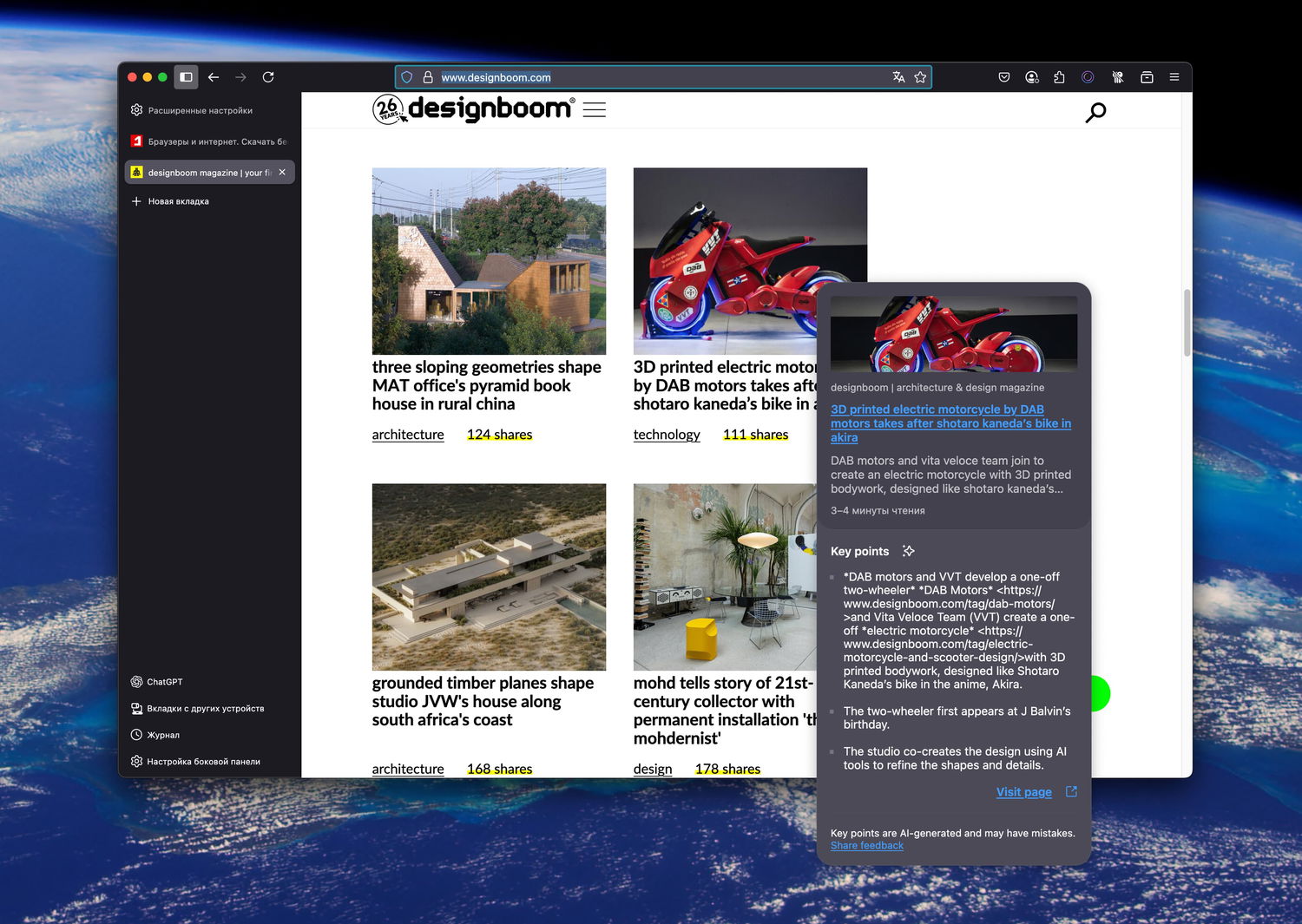Open tracking protection shield in address bar
Viewport: 1302px width, 924px height.
pos(406,77)
